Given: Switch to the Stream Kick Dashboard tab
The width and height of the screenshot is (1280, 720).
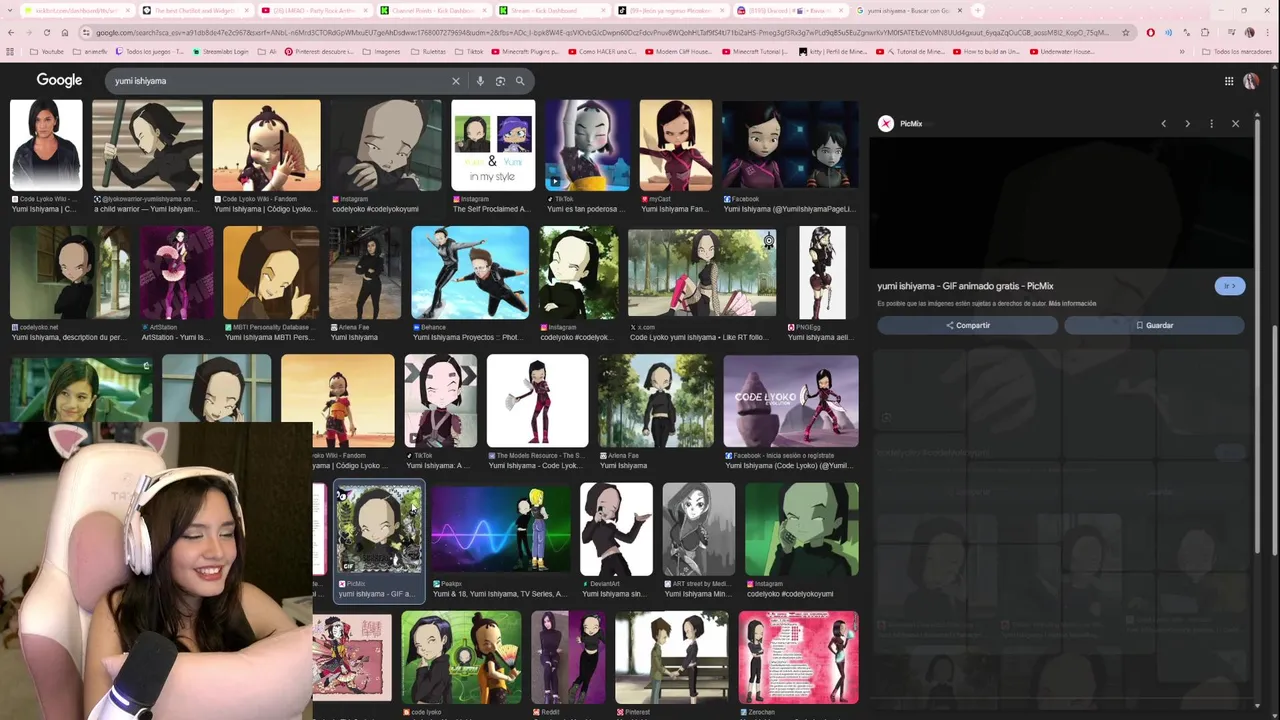Looking at the screenshot, I should [553, 10].
